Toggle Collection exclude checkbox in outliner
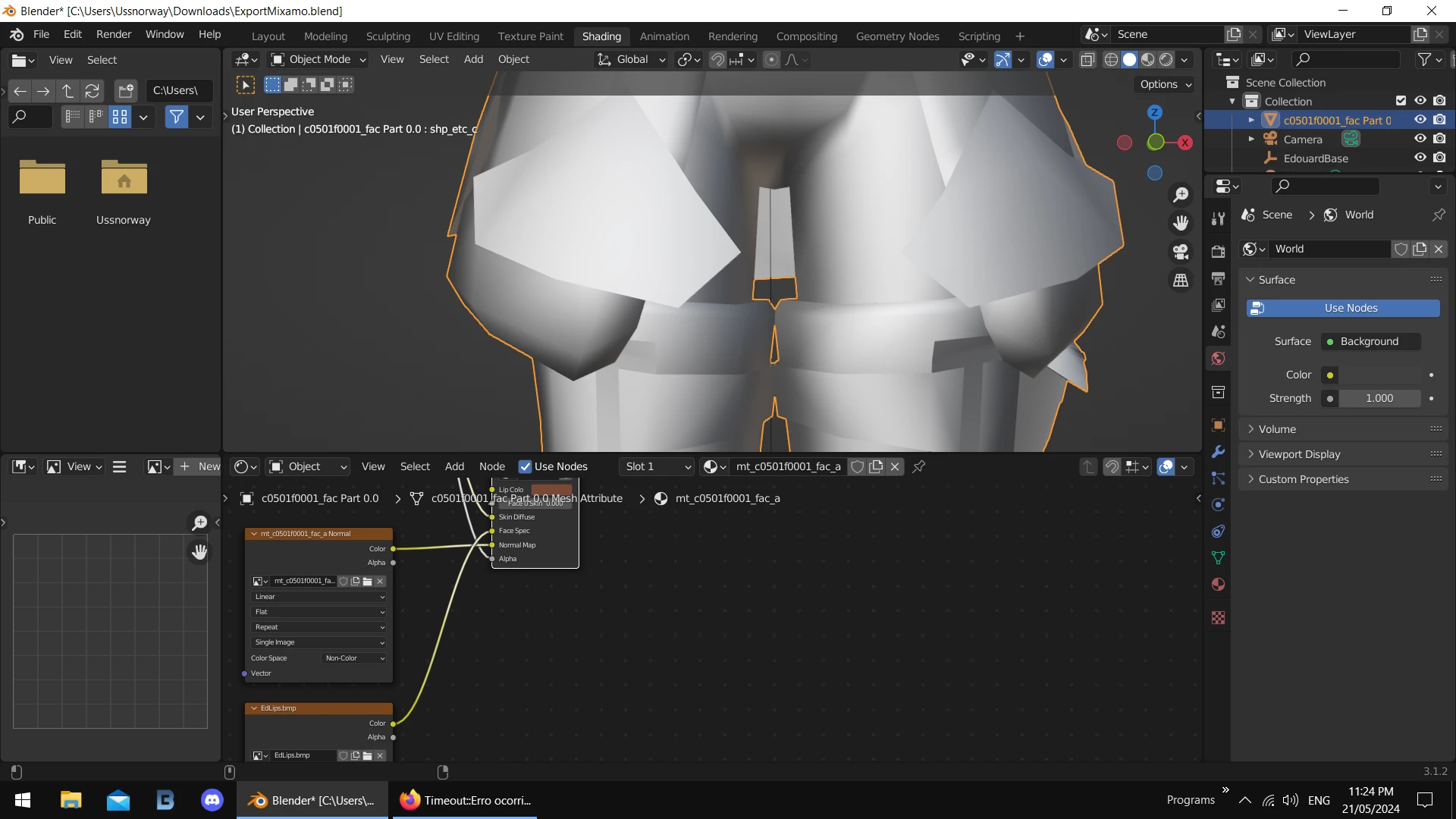Image resolution: width=1456 pixels, height=819 pixels. click(1401, 101)
